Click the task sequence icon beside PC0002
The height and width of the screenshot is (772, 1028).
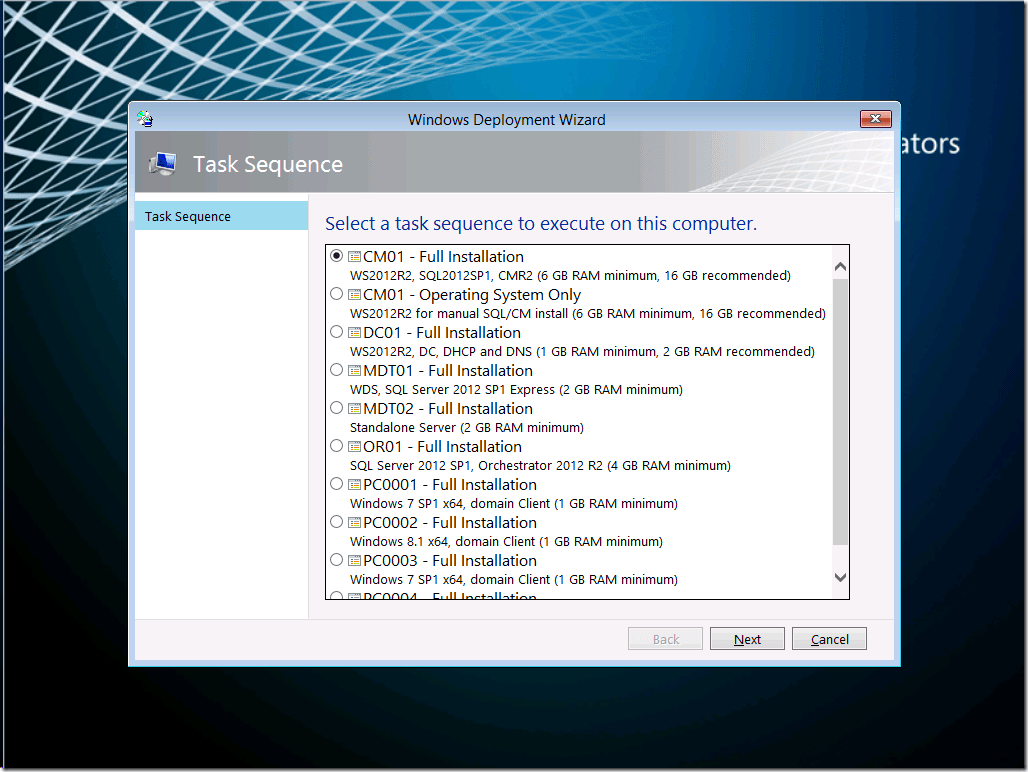click(x=355, y=522)
